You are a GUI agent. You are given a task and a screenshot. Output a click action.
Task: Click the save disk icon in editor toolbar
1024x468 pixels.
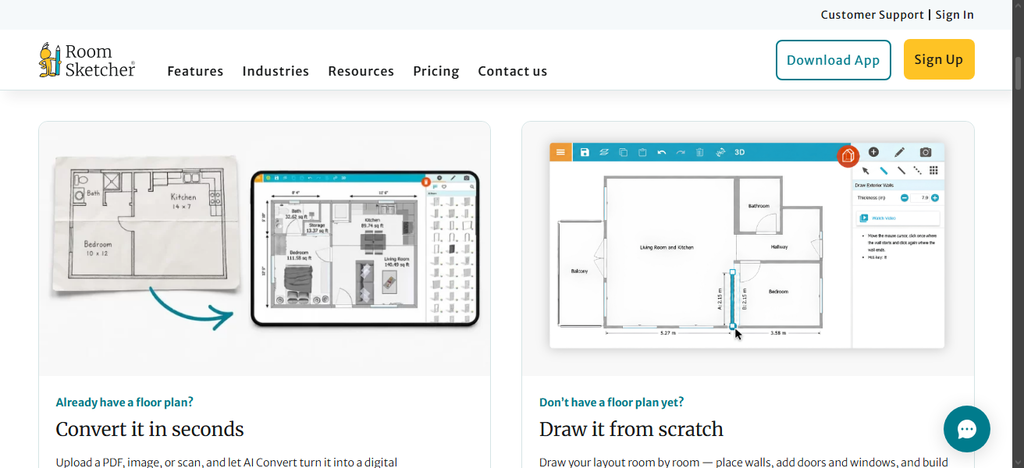(584, 152)
